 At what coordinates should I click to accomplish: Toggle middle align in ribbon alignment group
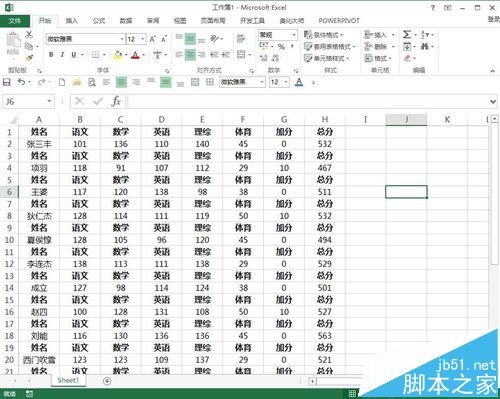coord(190,39)
